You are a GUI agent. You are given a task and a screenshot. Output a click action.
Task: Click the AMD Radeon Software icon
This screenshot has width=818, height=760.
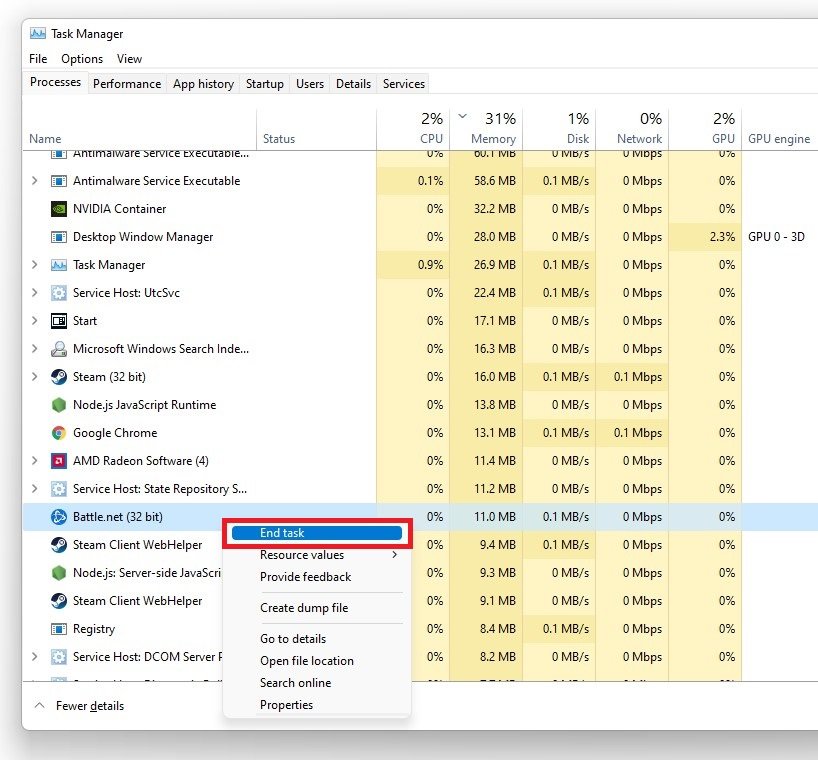click(x=59, y=461)
